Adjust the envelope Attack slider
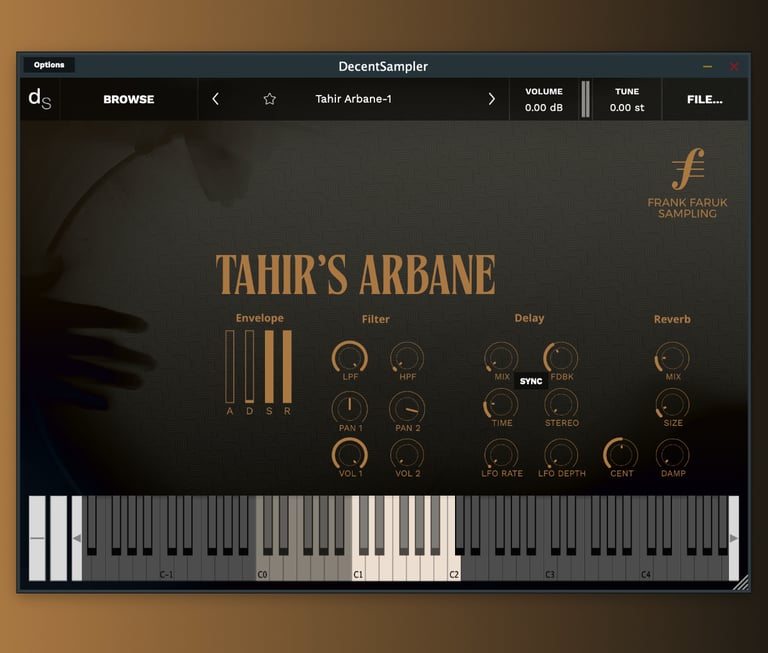 click(230, 366)
